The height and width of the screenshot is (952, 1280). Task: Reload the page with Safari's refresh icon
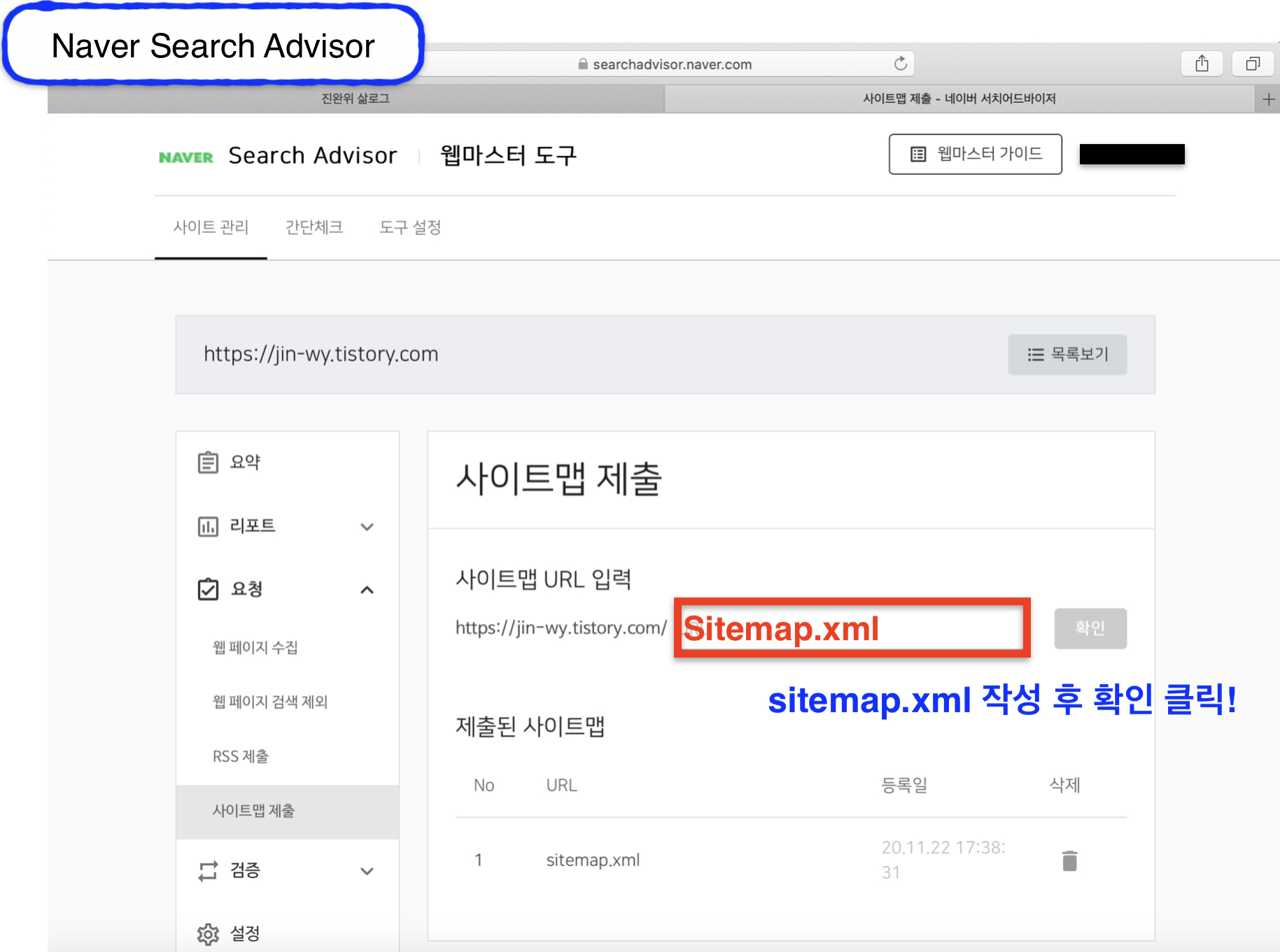coord(901,64)
